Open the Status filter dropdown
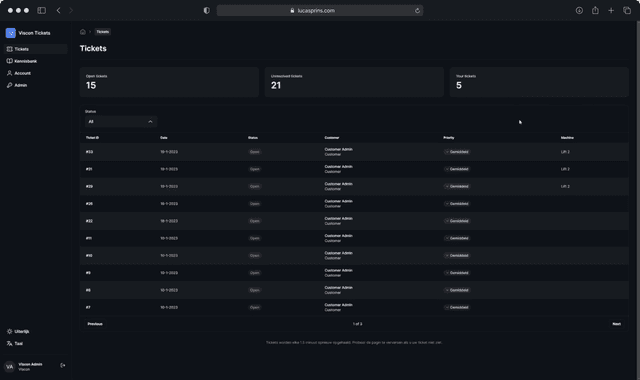 (x=121, y=122)
